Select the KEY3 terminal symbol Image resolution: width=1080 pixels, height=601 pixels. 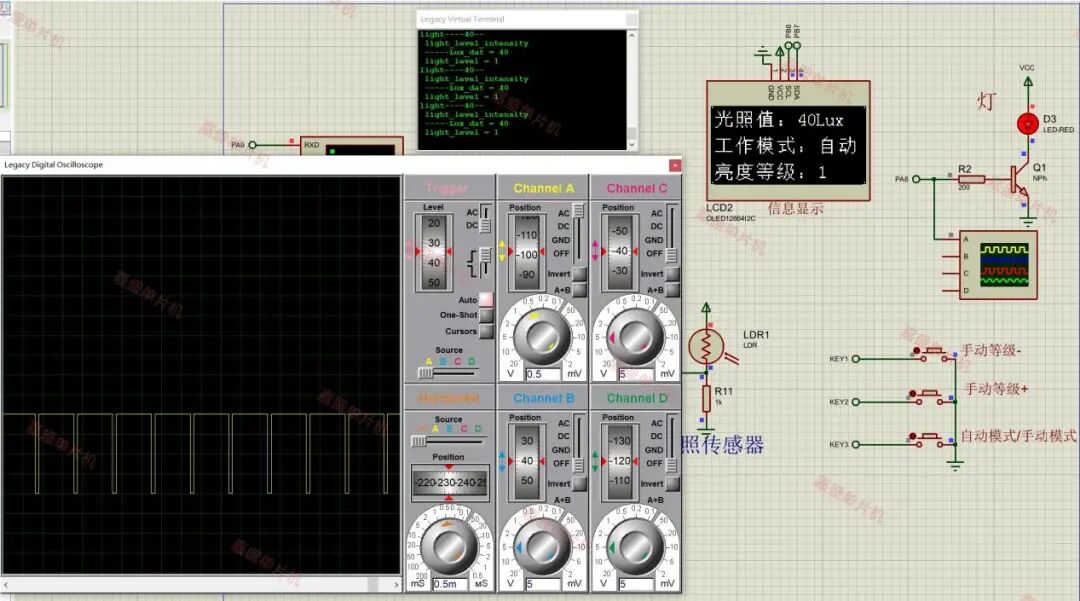(855, 445)
